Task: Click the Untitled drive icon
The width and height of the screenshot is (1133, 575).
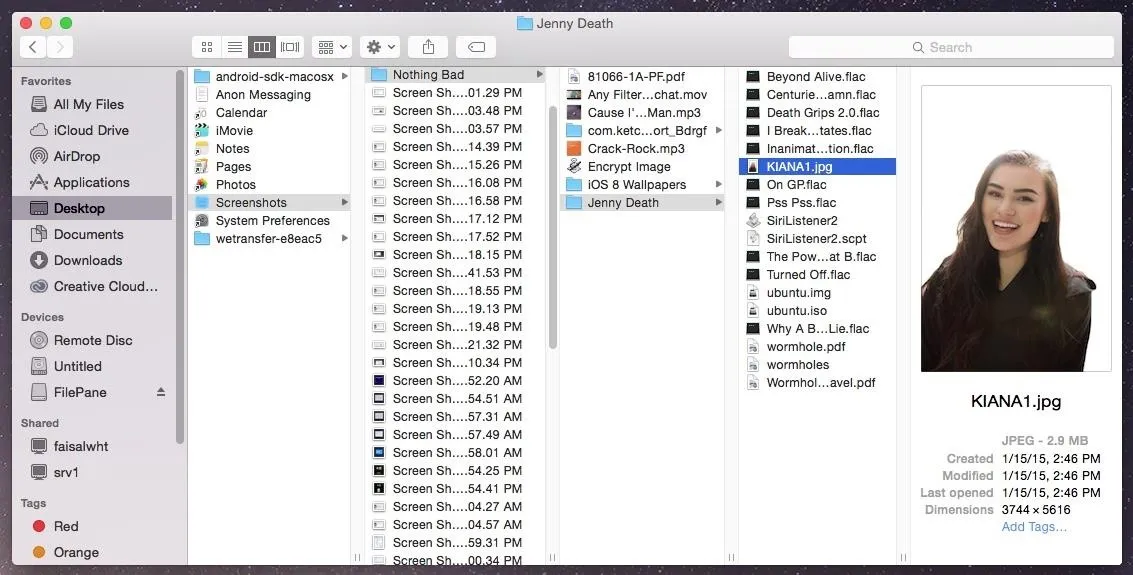Action: coord(39,366)
